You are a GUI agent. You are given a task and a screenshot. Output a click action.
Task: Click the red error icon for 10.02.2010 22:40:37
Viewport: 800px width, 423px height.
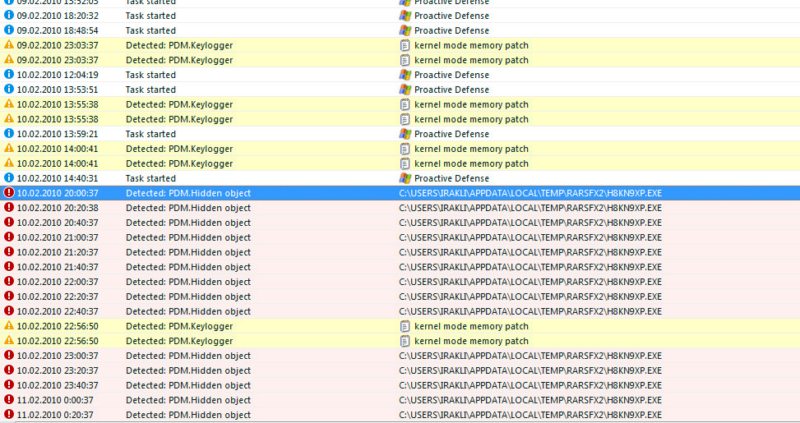point(9,311)
